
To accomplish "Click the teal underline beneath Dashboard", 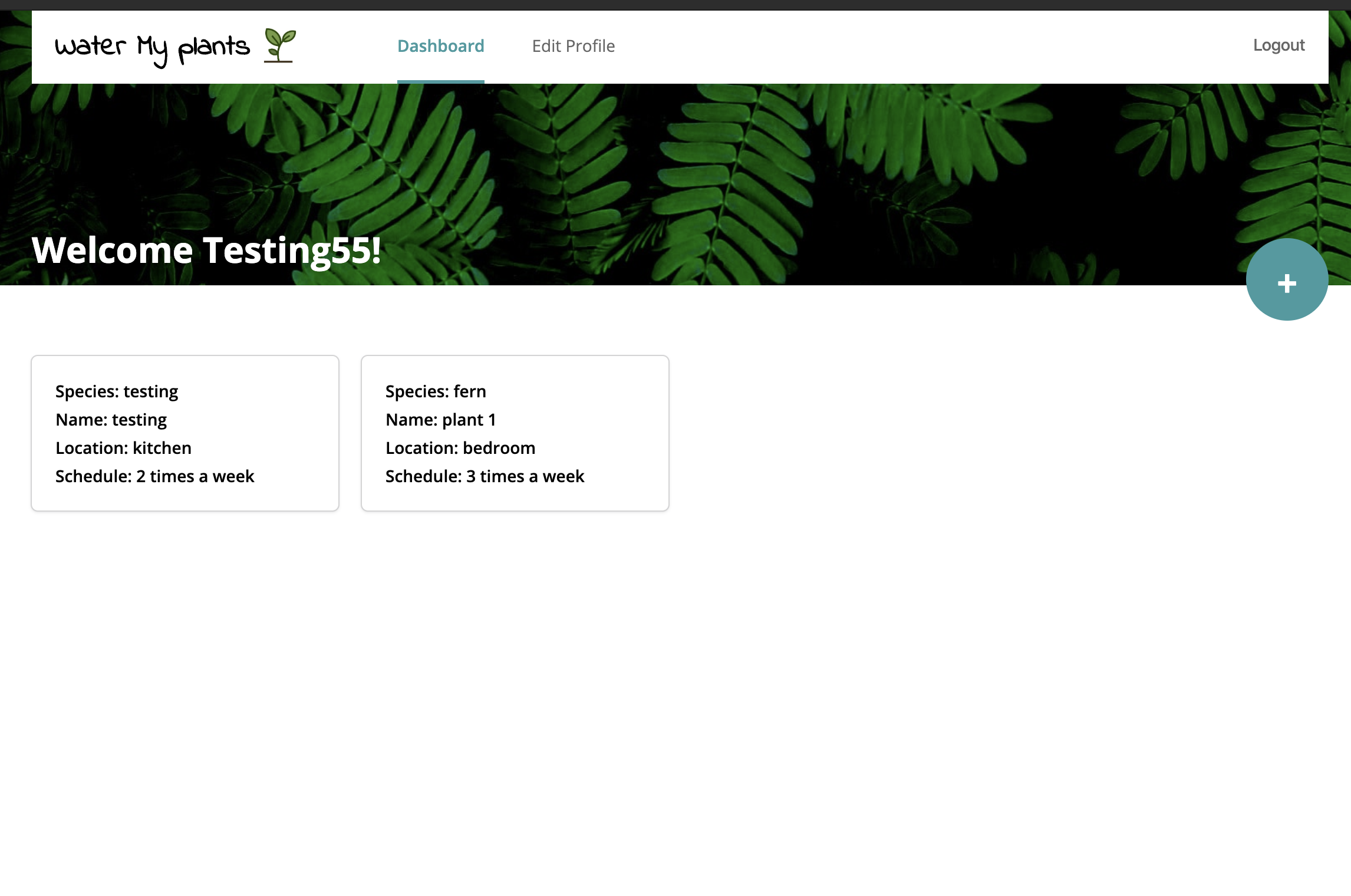I will coord(440,81).
